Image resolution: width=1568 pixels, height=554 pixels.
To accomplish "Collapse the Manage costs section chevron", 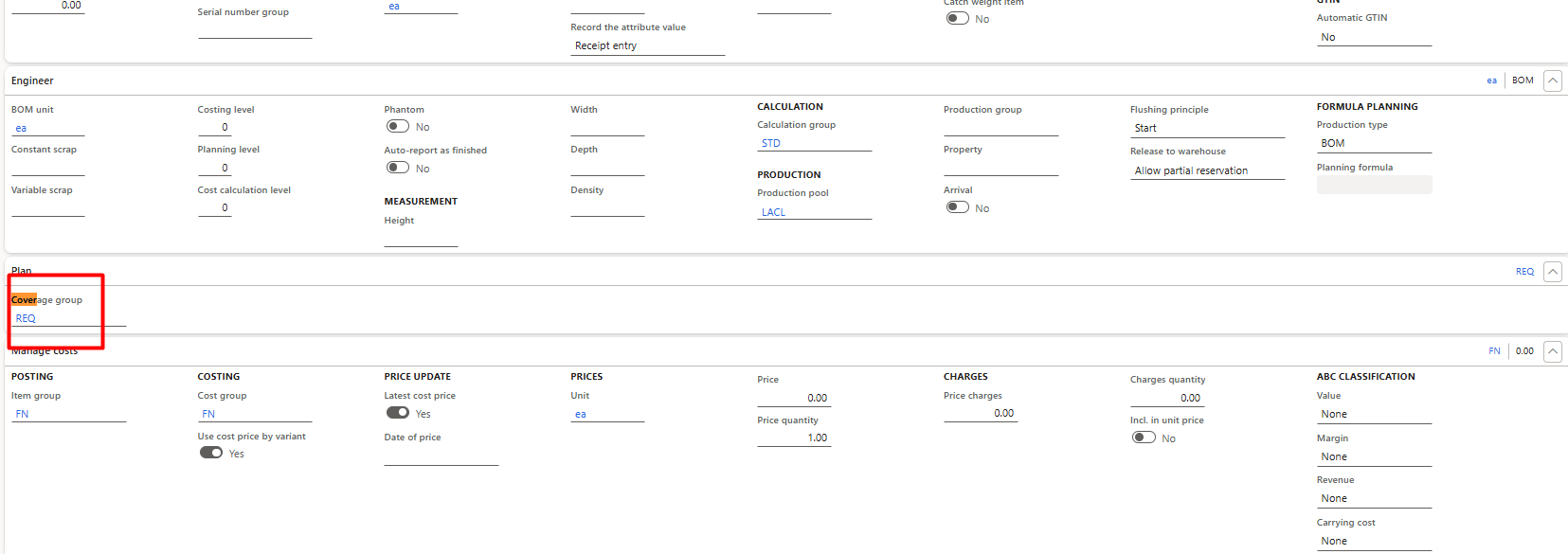I will [1552, 351].
